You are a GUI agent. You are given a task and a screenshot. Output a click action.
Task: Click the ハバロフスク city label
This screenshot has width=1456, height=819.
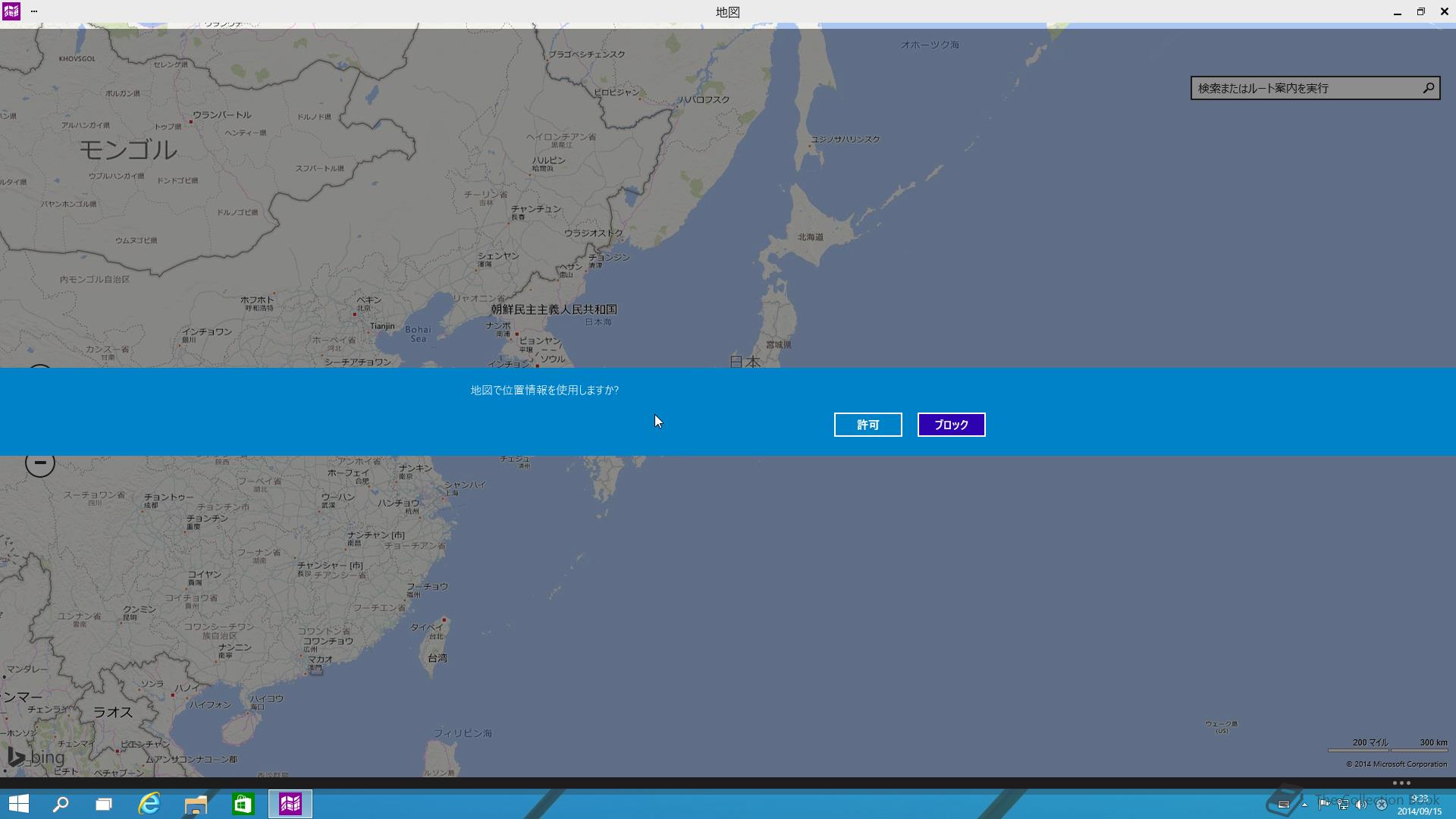704,100
